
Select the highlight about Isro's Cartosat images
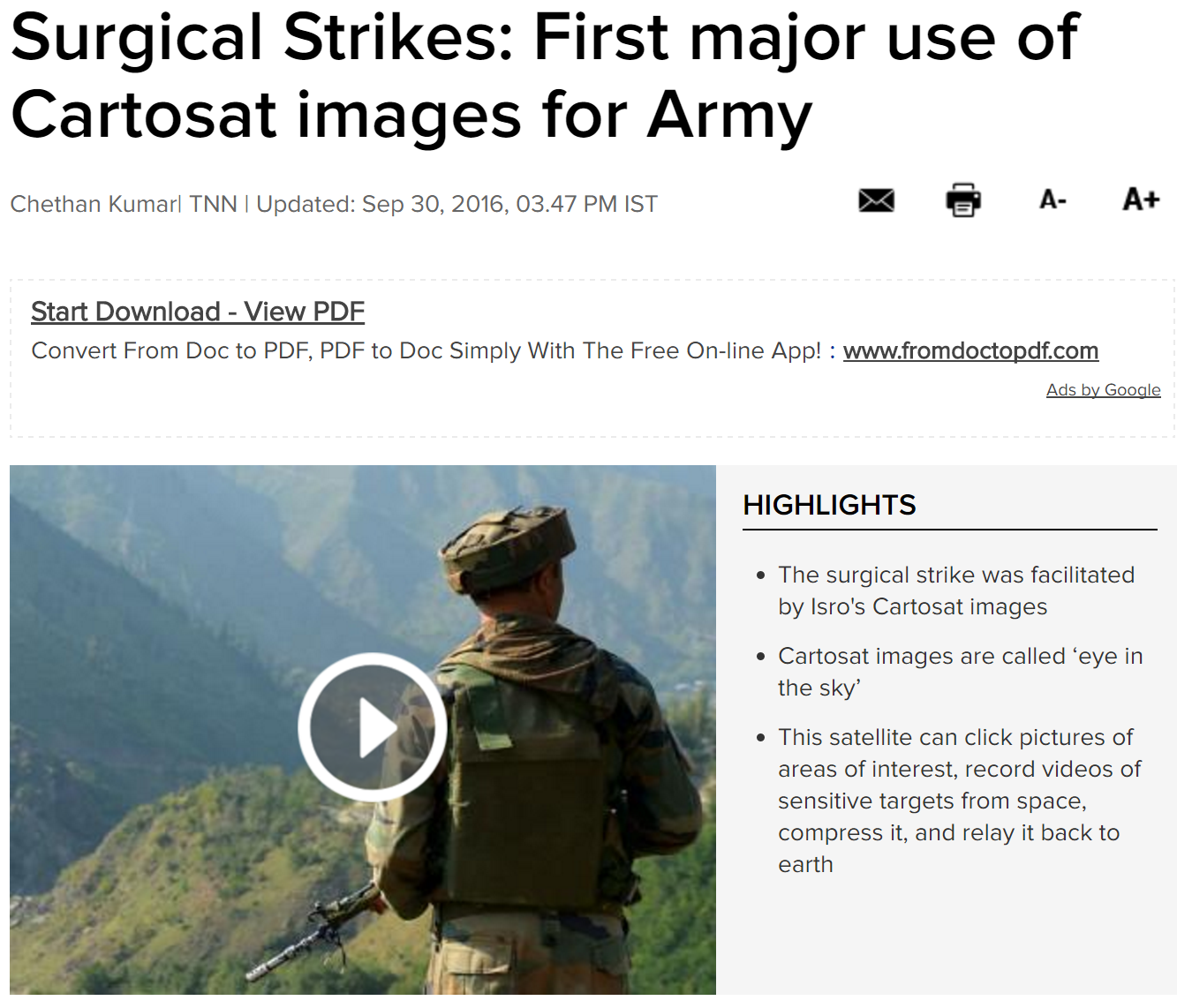[956, 591]
